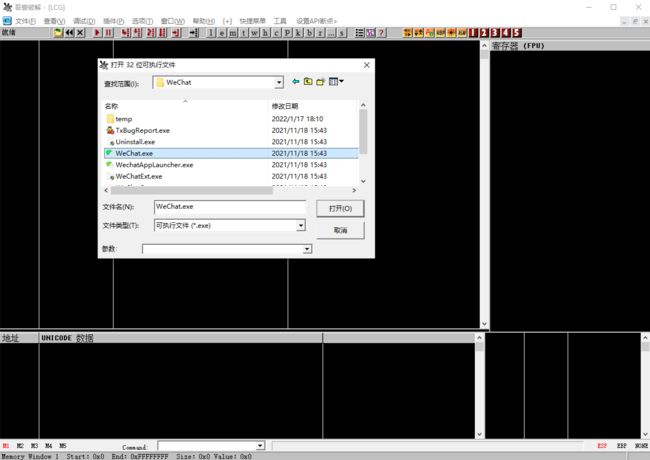Click the Go to address icon
Screen dimensions: 650x460
pos(194,33)
